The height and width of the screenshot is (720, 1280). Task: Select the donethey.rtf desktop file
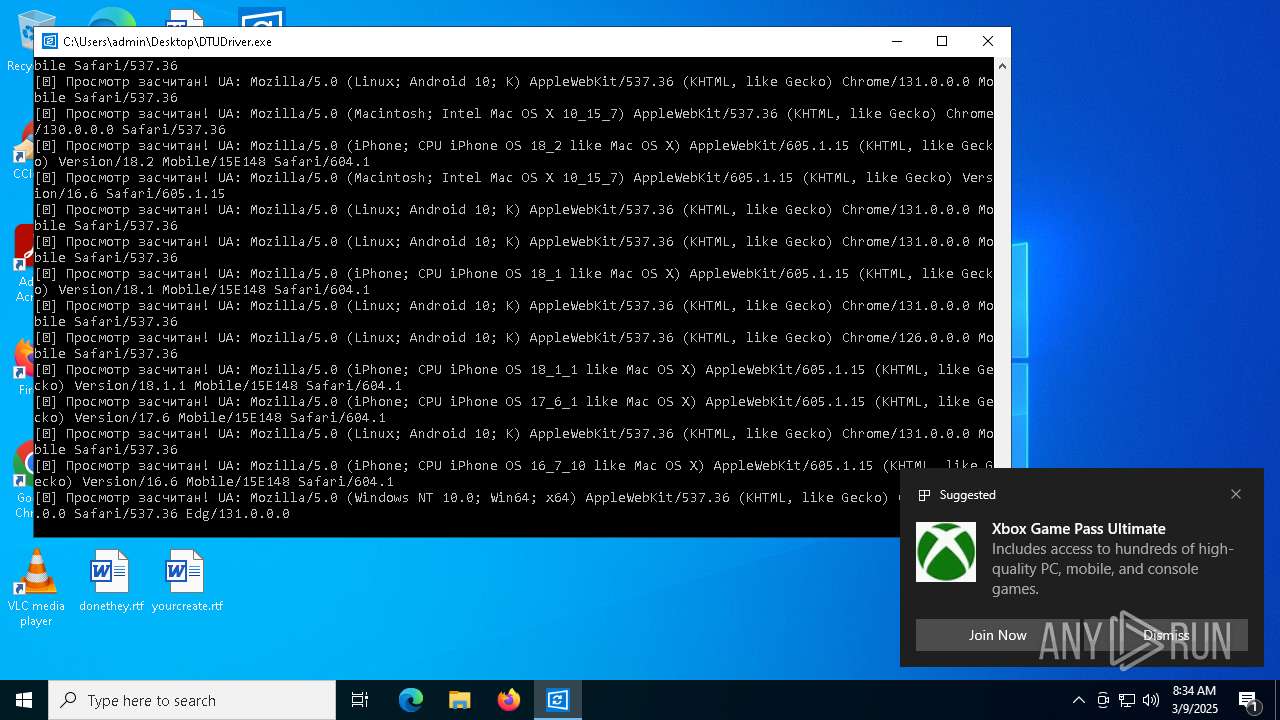point(111,581)
